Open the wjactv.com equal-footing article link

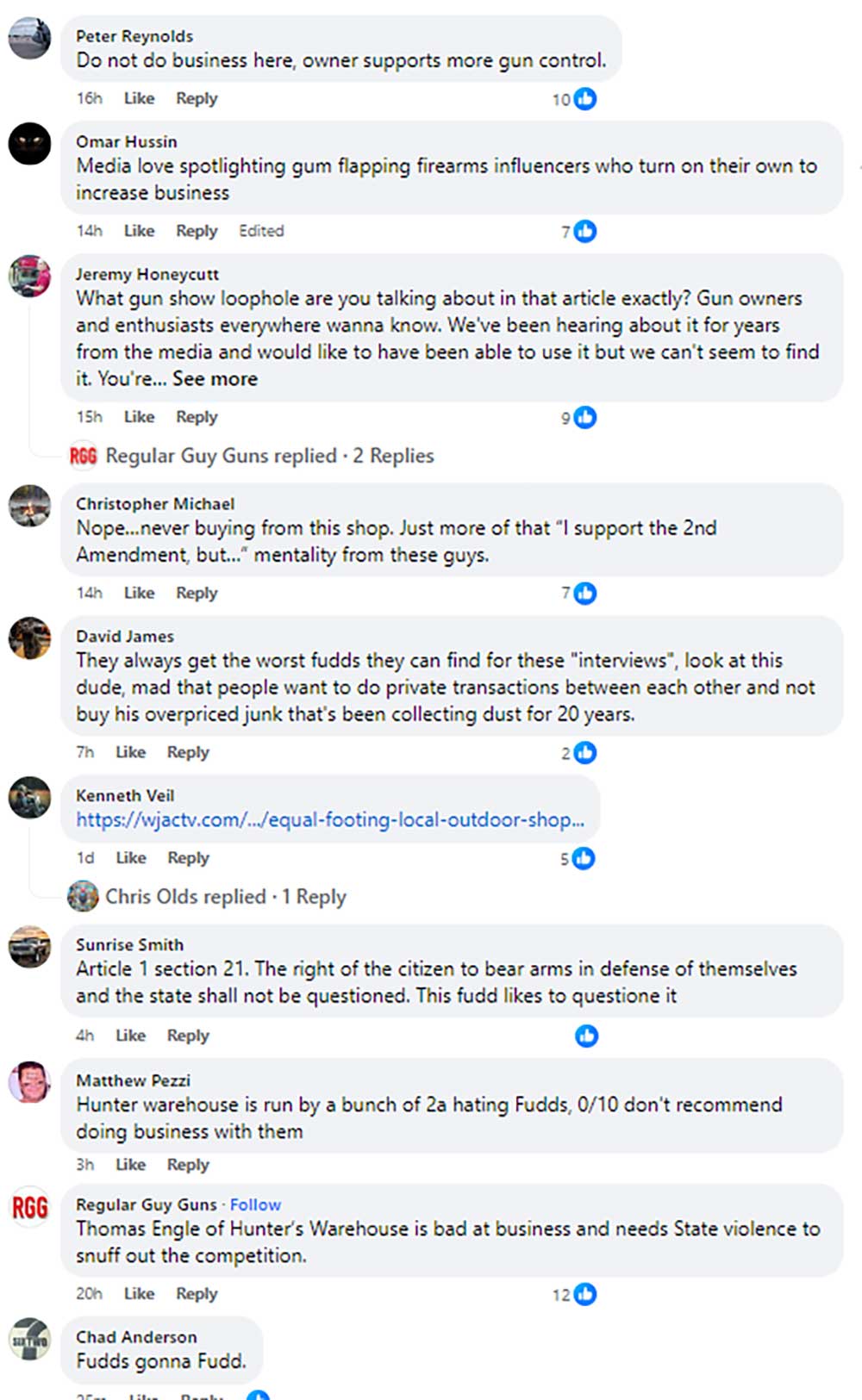330,820
